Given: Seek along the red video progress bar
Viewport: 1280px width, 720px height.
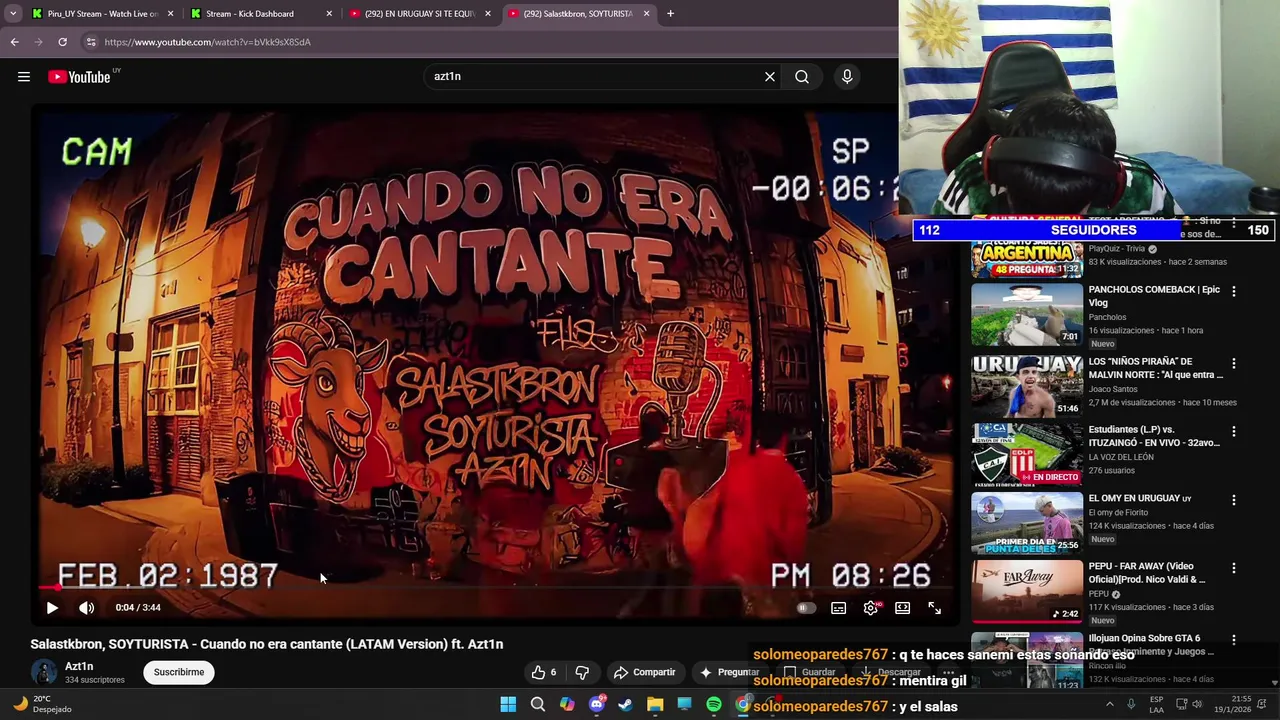Looking at the screenshot, I should 495,588.
